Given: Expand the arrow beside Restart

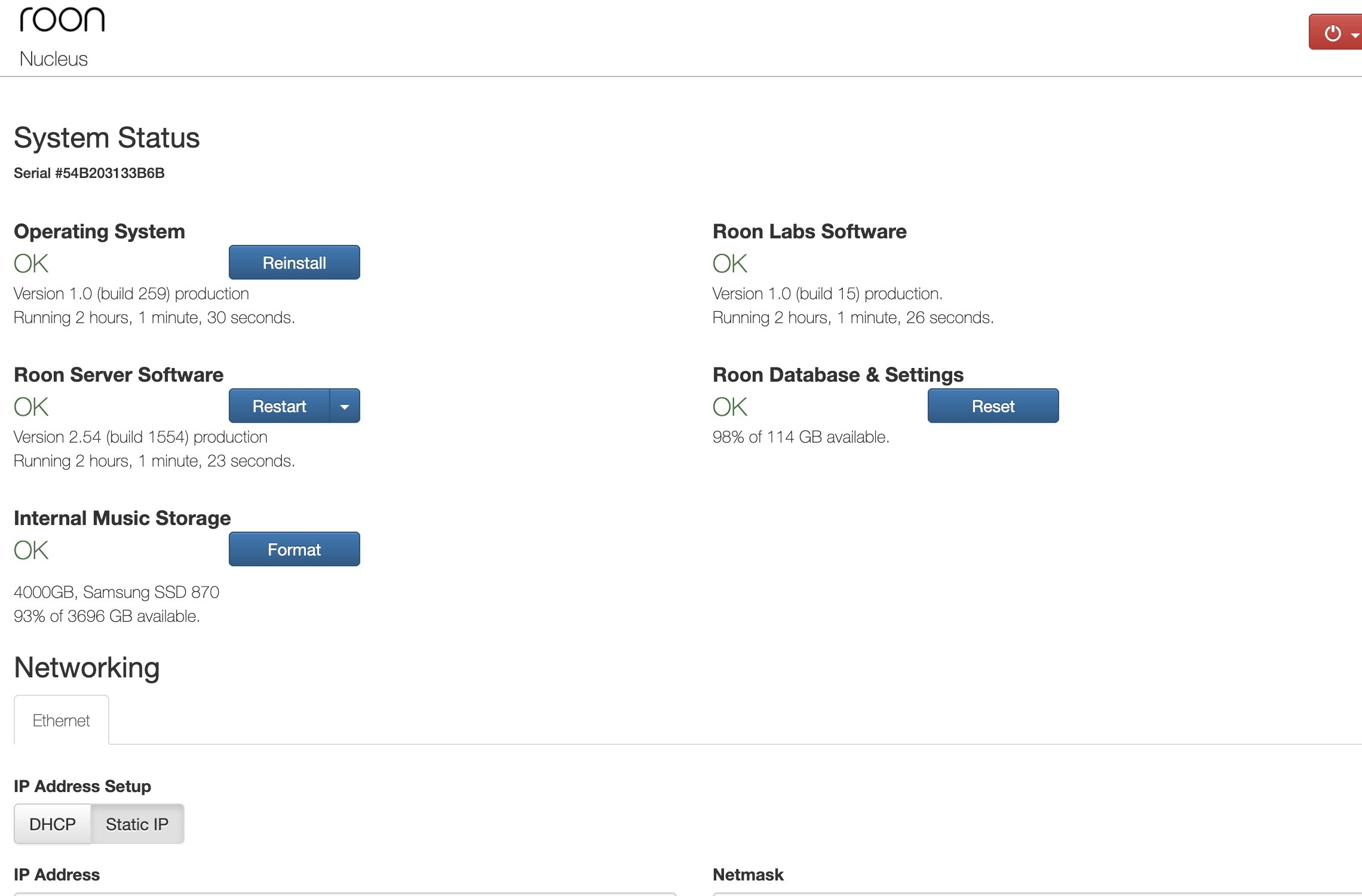Looking at the screenshot, I should tap(345, 406).
